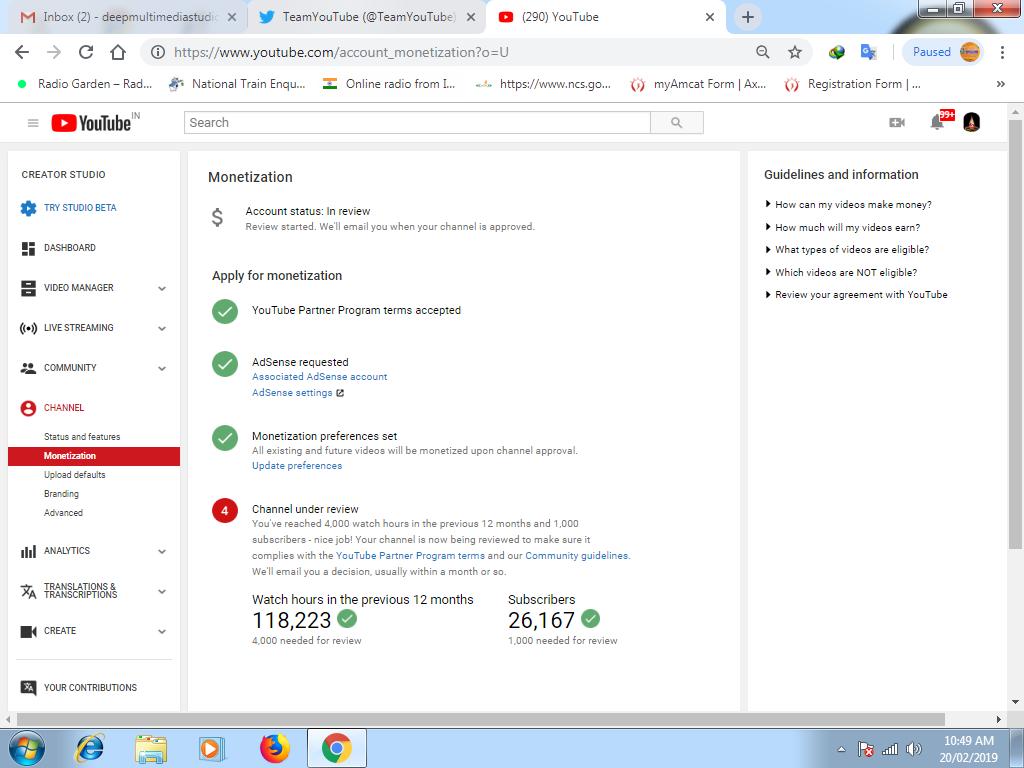Click the Video Manager sidebar icon

pos(28,288)
